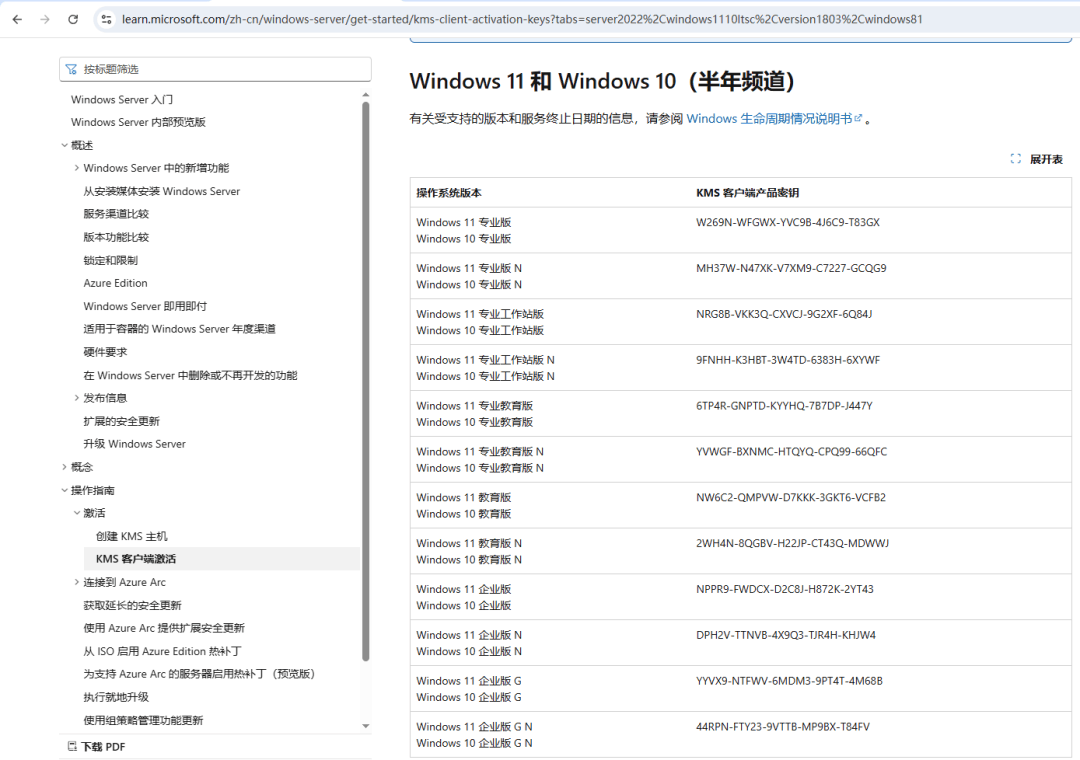Click external link icon after lifecycle fact sheet
Viewport: 1080px width, 760px height.
[x=858, y=119]
